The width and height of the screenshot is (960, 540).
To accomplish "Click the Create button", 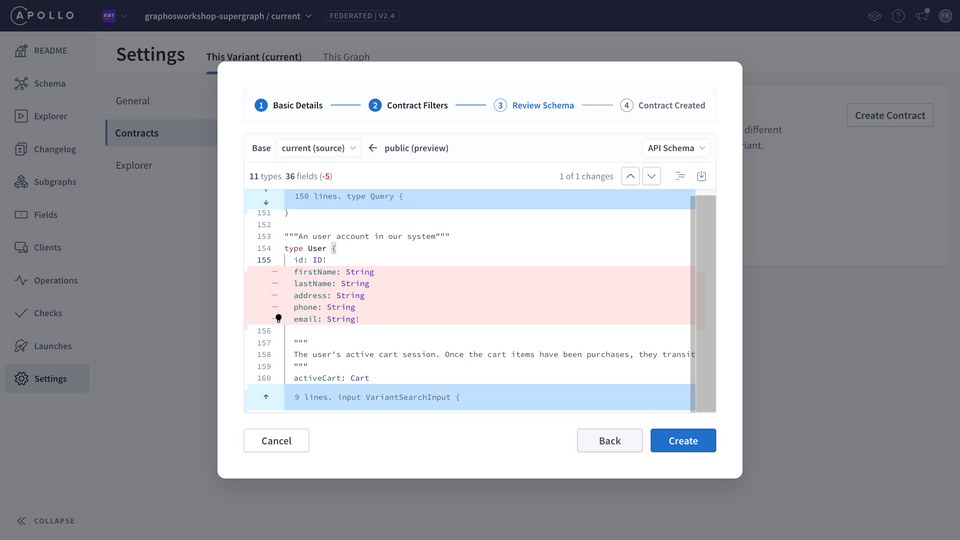I will pos(683,441).
